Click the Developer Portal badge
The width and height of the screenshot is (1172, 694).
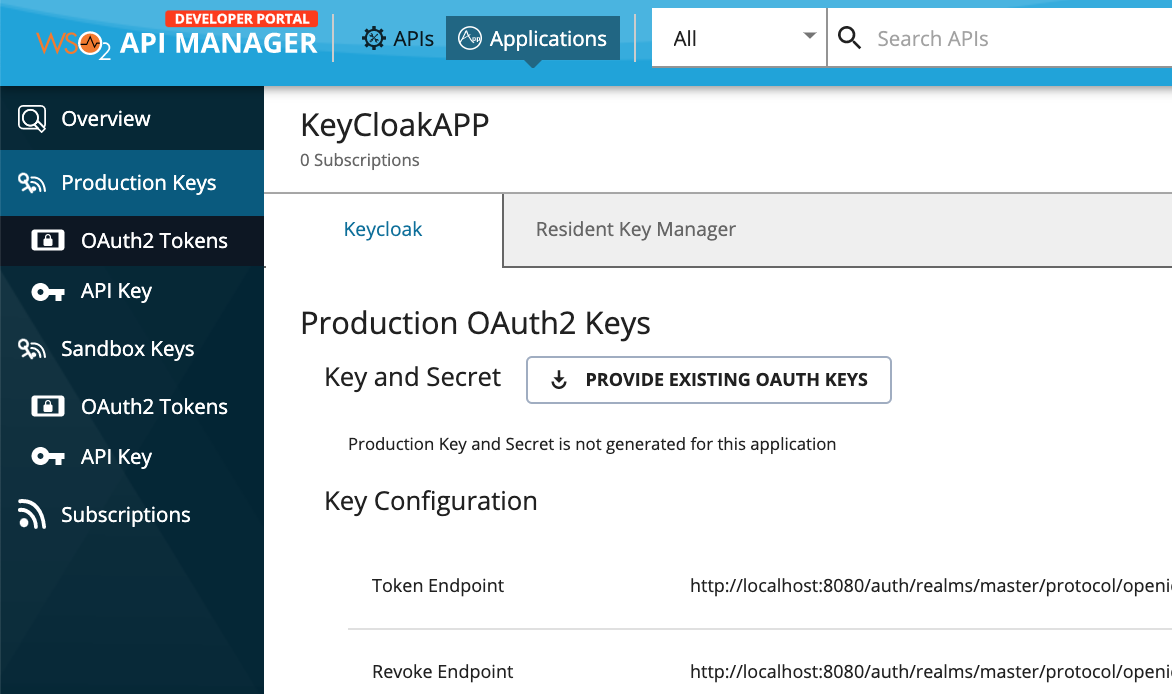[241, 19]
